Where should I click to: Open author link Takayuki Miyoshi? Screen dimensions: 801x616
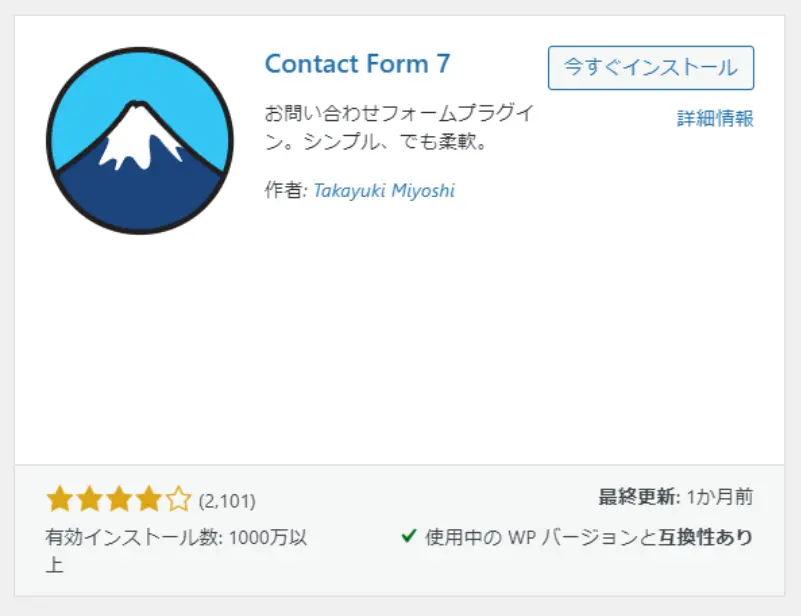coord(384,191)
